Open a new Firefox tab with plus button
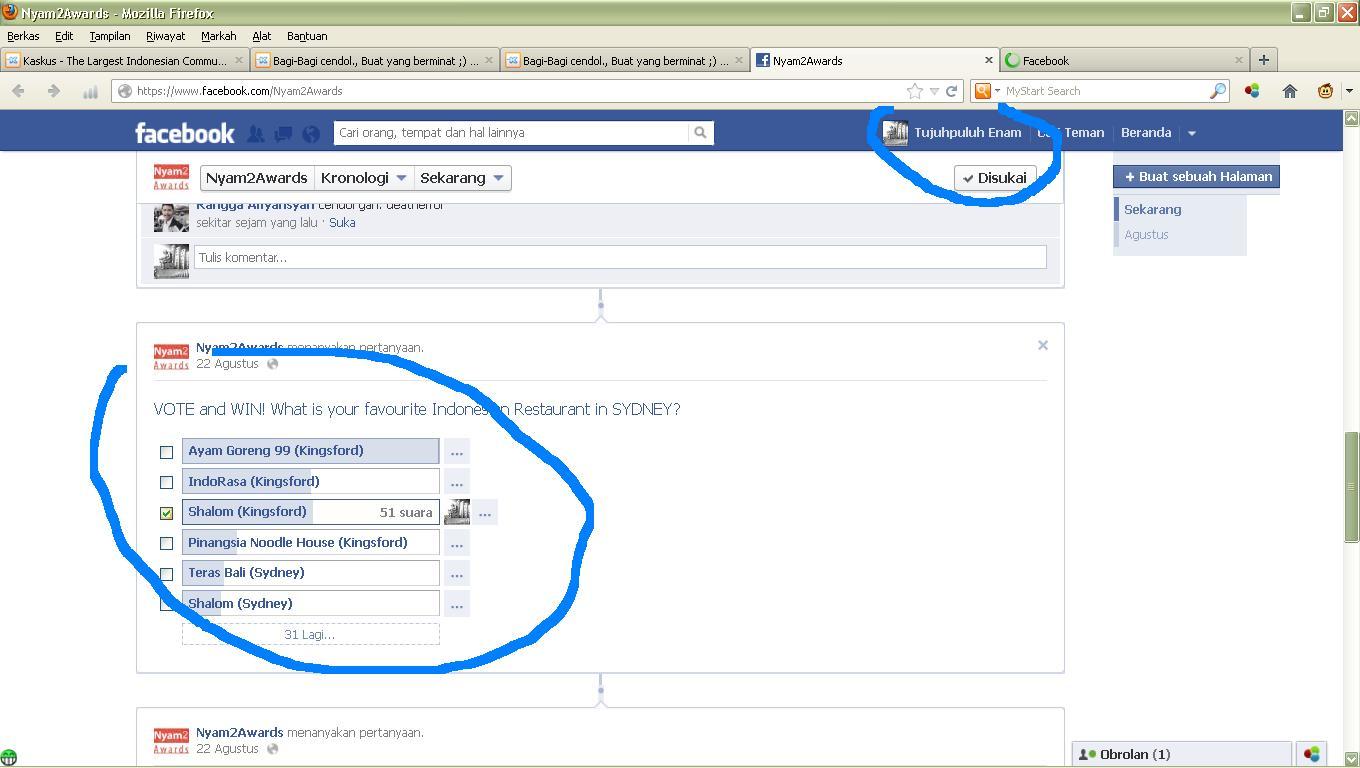This screenshot has width=1360, height=768. pos(1263,60)
